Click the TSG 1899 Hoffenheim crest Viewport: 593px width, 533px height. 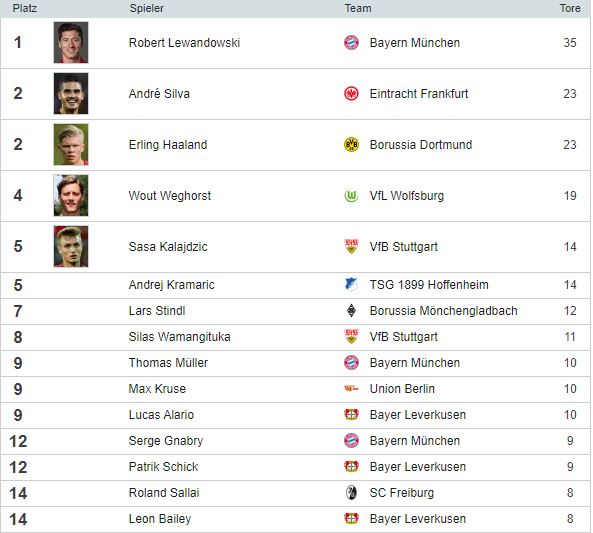coord(351,284)
